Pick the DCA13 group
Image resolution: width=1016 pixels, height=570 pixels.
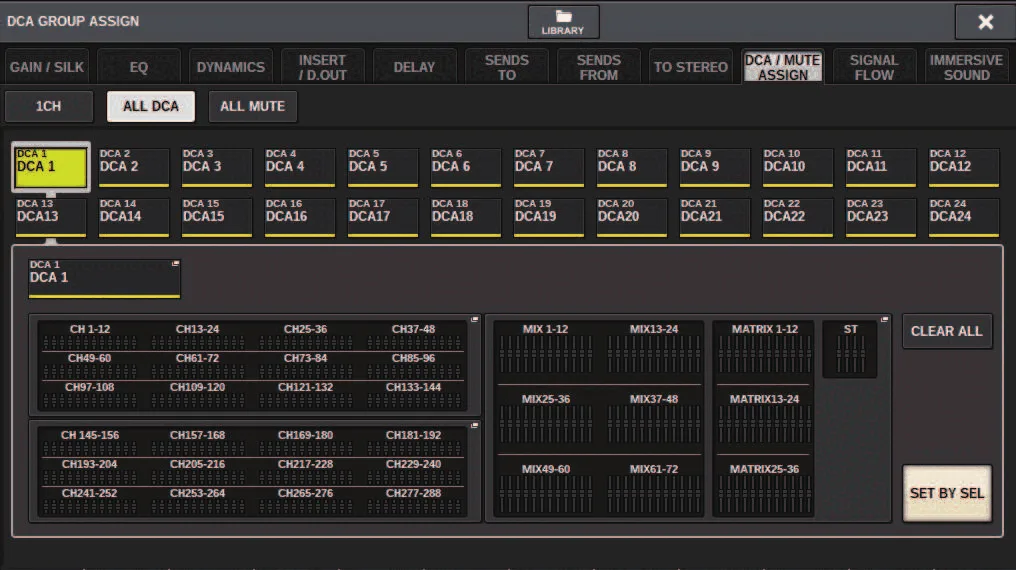click(51, 217)
